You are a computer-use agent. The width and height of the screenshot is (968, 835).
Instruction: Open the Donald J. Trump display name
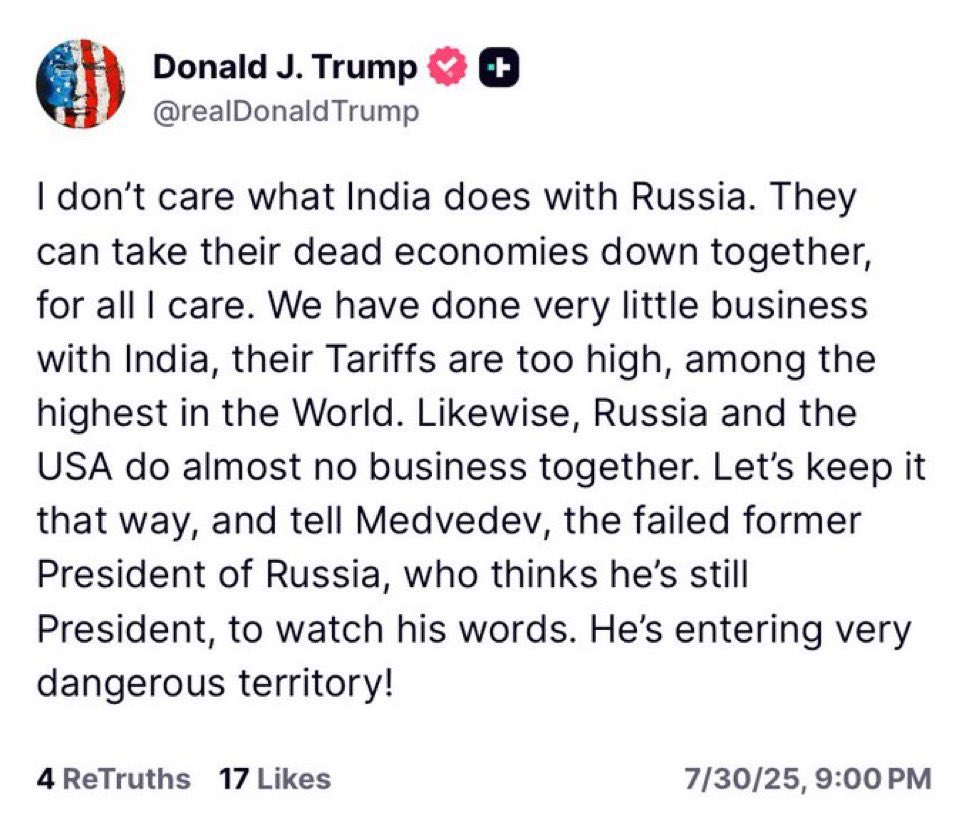click(285, 67)
